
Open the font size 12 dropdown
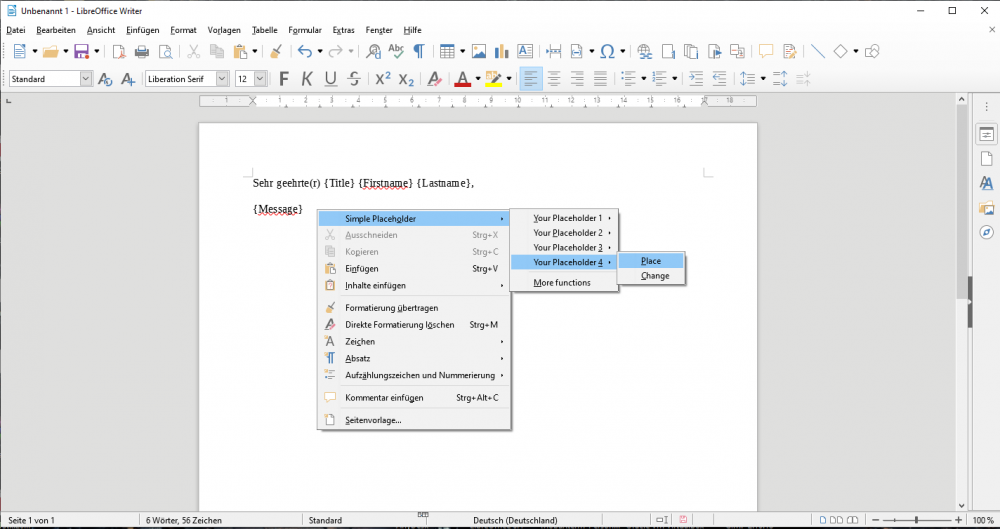click(x=260, y=79)
